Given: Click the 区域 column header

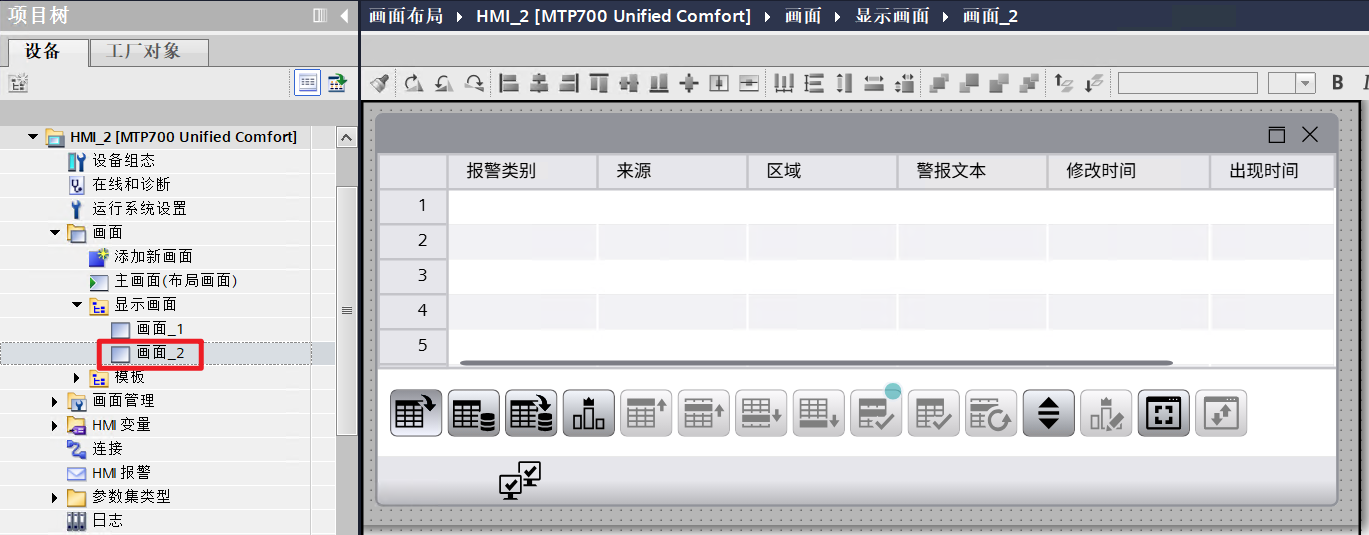Looking at the screenshot, I should click(823, 171).
